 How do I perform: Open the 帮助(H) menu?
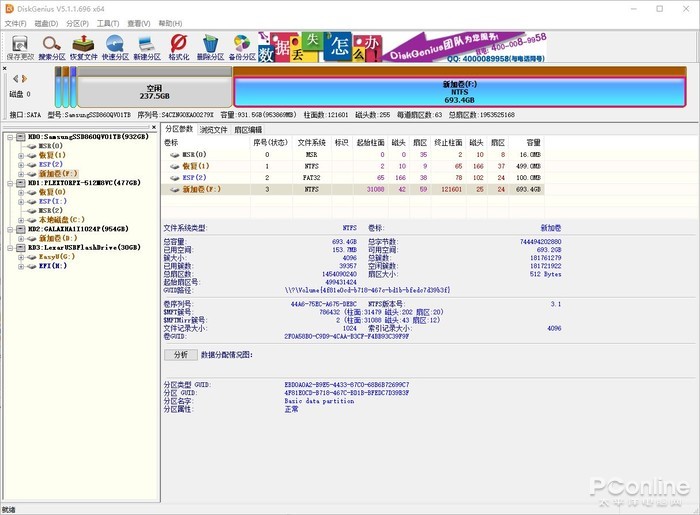click(170, 23)
